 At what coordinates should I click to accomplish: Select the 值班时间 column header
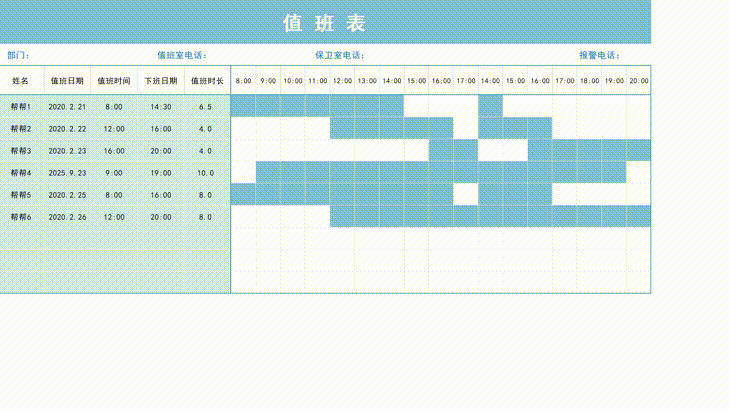[113, 81]
